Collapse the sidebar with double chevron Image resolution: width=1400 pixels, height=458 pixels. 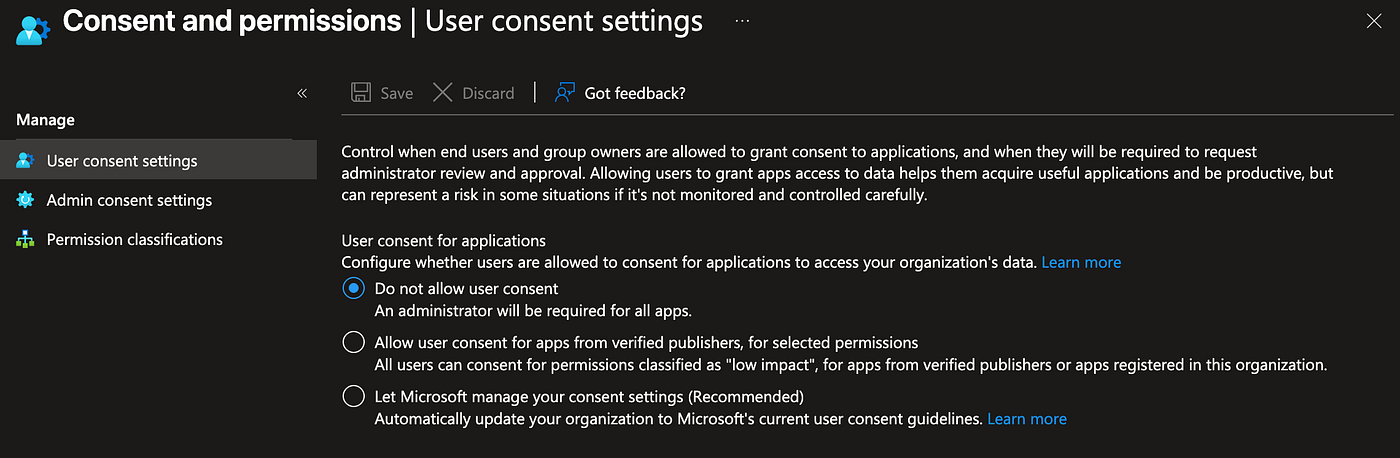pos(302,93)
